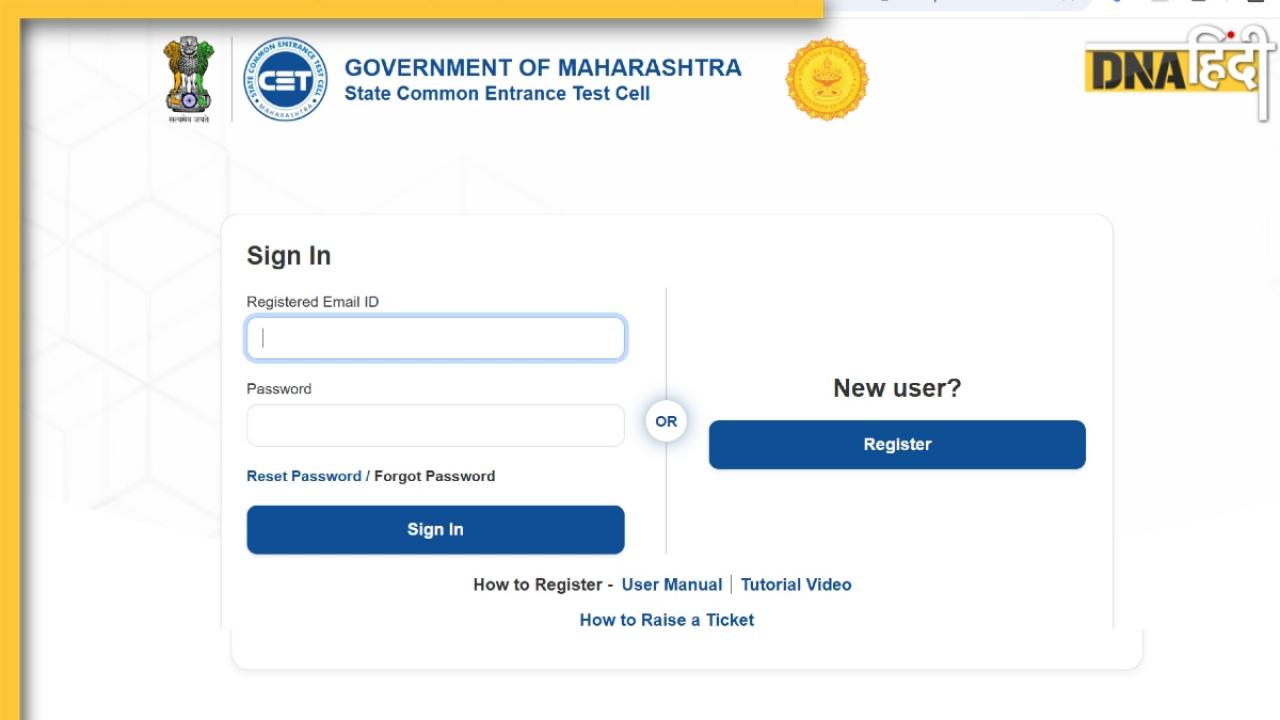
Task: Click the Indian national emblem icon
Action: (189, 79)
